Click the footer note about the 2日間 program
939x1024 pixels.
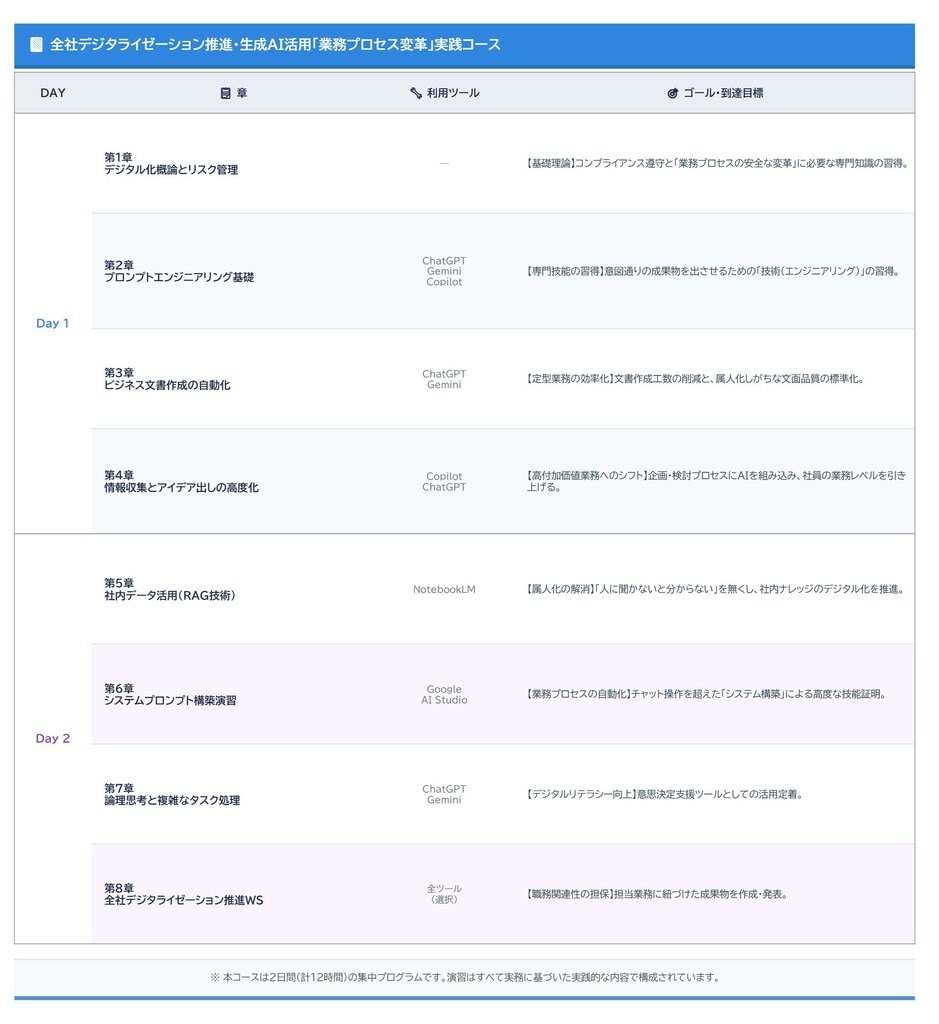point(464,977)
